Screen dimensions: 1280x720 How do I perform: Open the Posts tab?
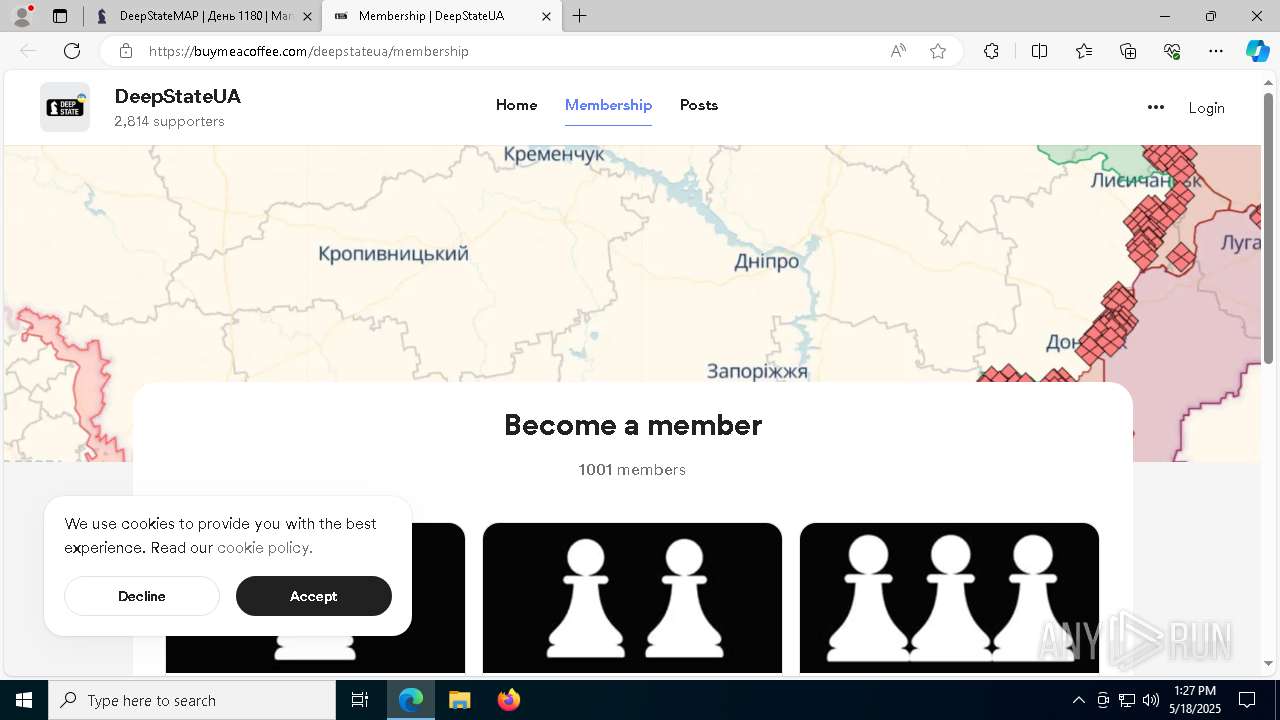click(x=699, y=105)
